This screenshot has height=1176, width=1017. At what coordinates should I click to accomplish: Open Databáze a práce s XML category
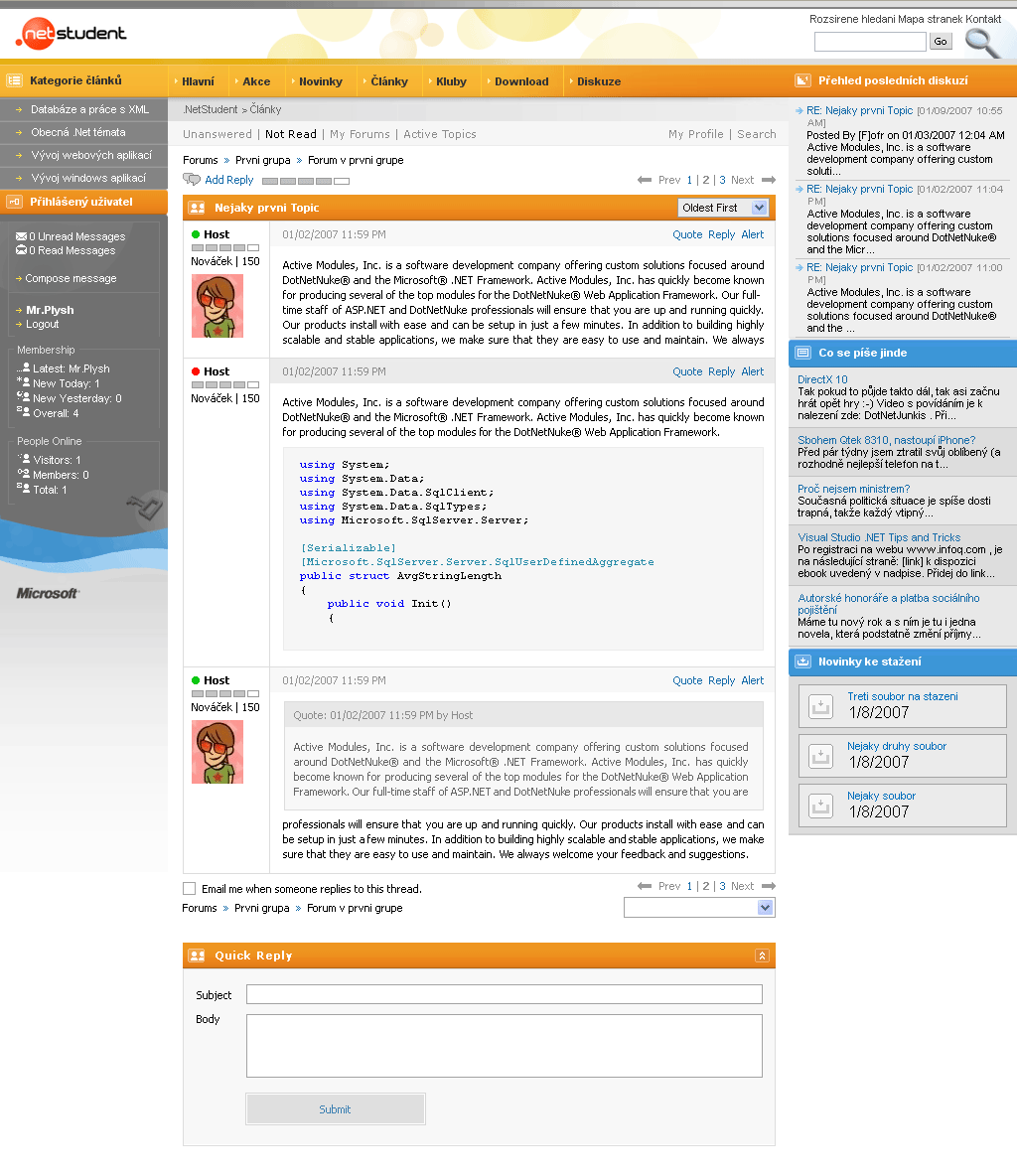[x=90, y=109]
